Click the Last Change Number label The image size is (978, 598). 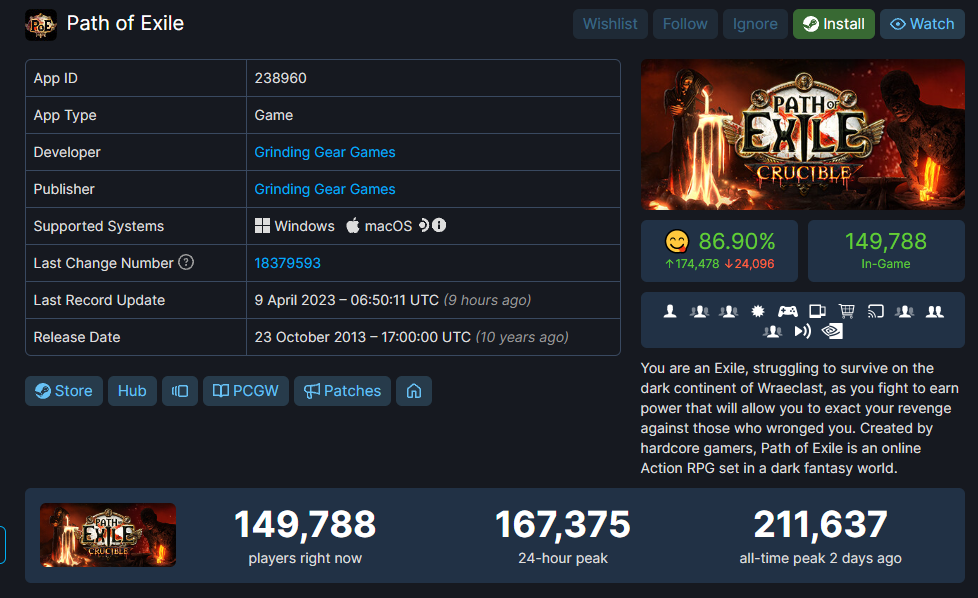104,263
